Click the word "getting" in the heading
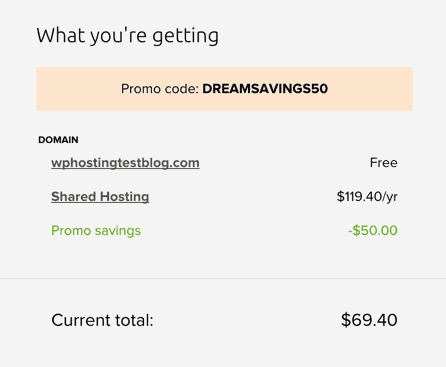Screen dimensions: 446x367 click(185, 37)
